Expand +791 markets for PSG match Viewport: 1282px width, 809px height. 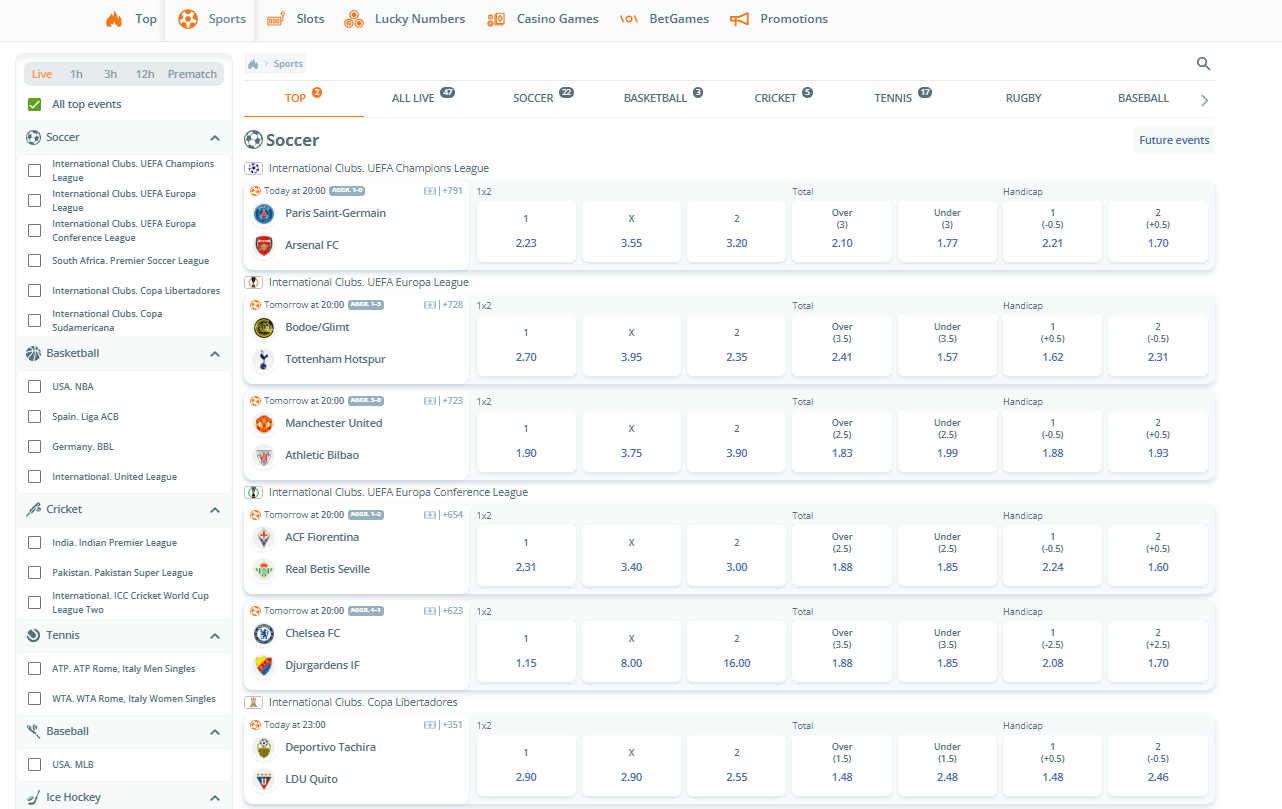(452, 191)
